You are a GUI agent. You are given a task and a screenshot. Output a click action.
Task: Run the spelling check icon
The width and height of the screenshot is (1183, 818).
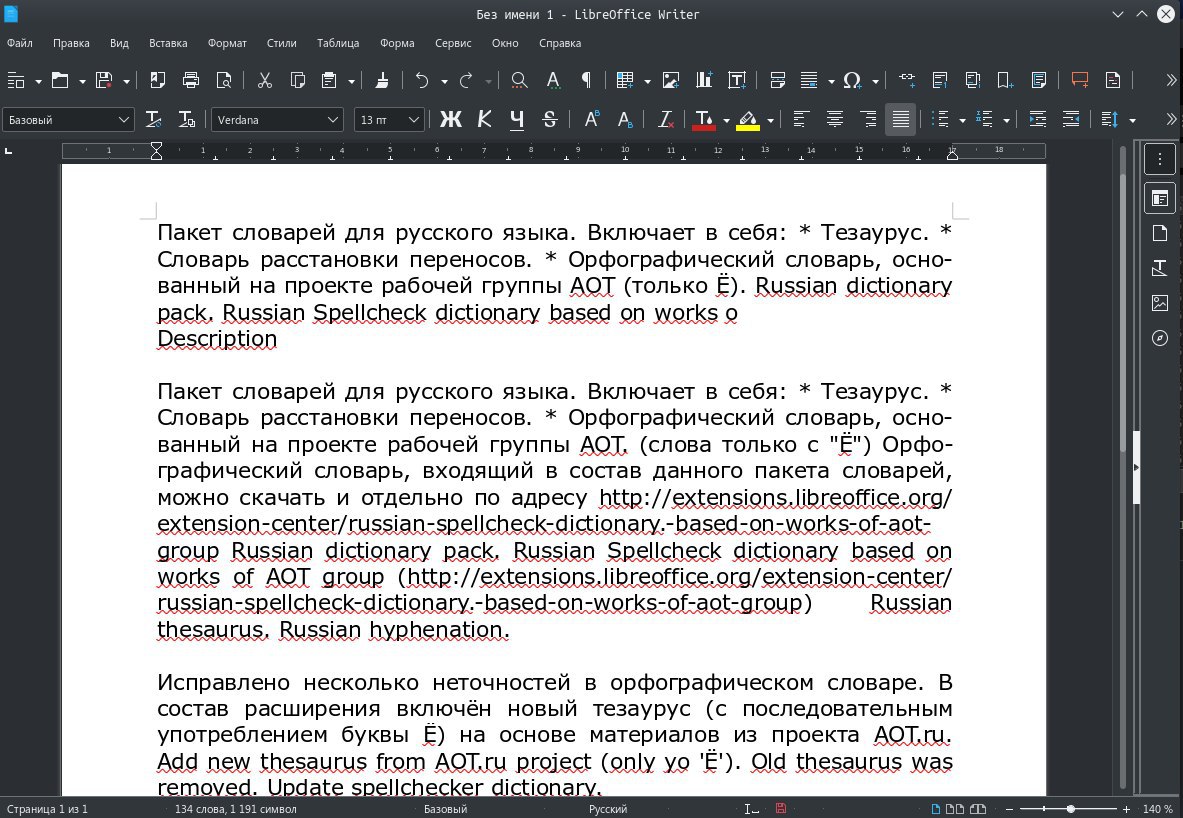click(x=553, y=80)
